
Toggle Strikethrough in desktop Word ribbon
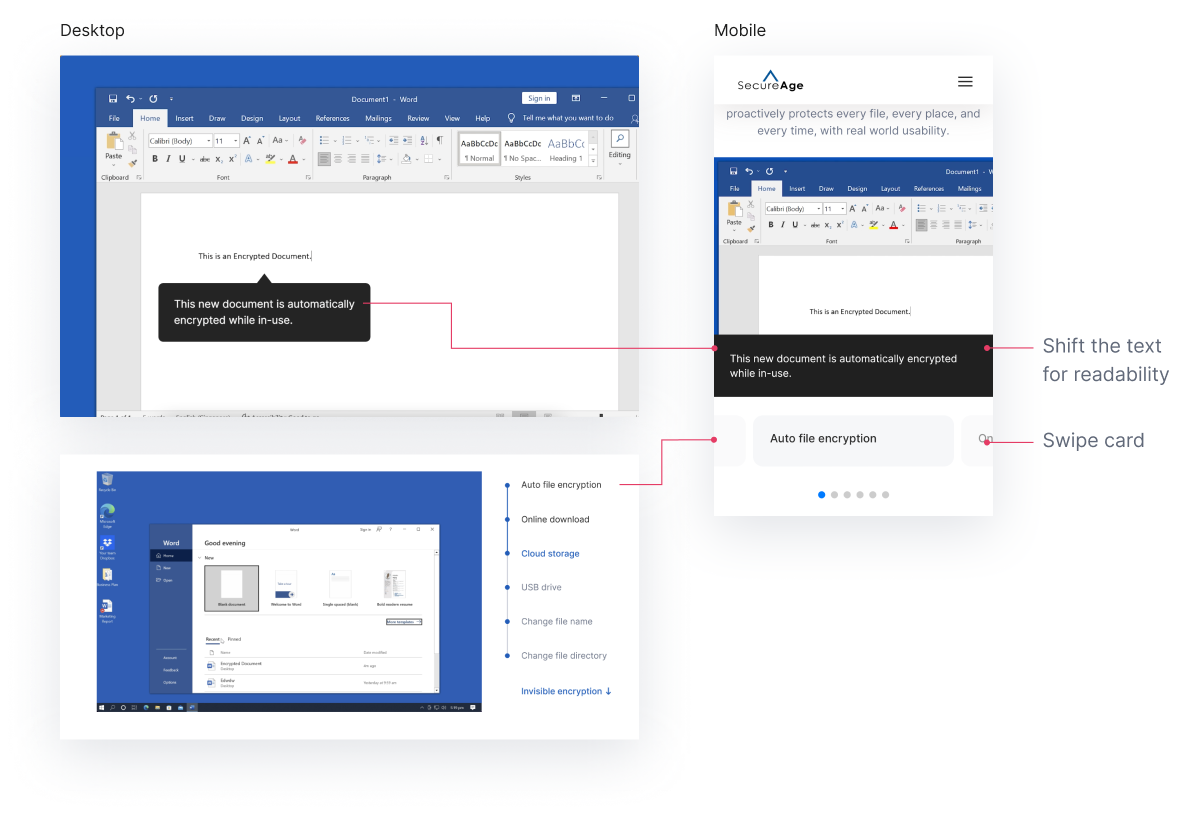[205, 159]
